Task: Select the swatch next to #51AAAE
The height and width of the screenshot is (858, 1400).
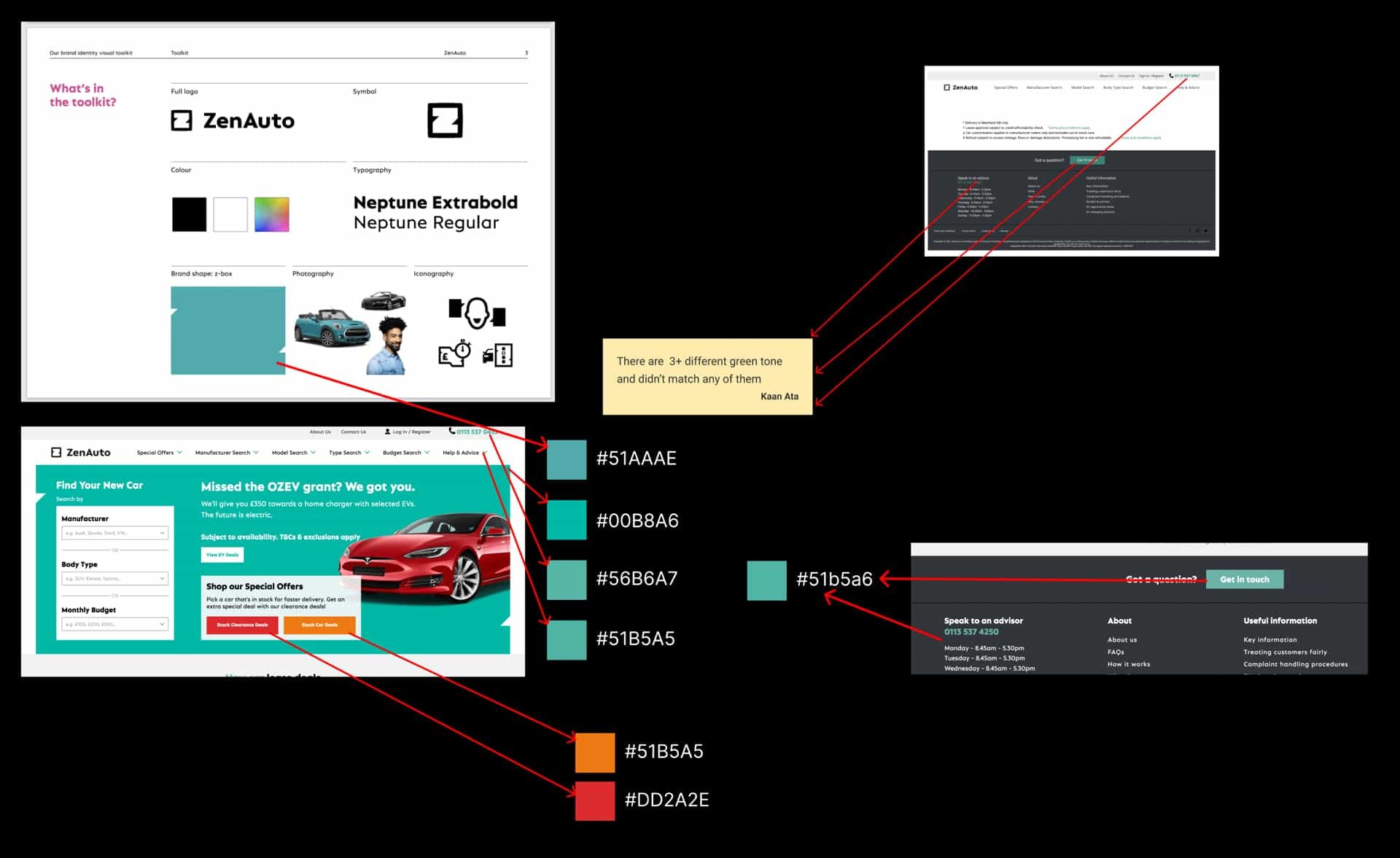Action: [x=567, y=459]
